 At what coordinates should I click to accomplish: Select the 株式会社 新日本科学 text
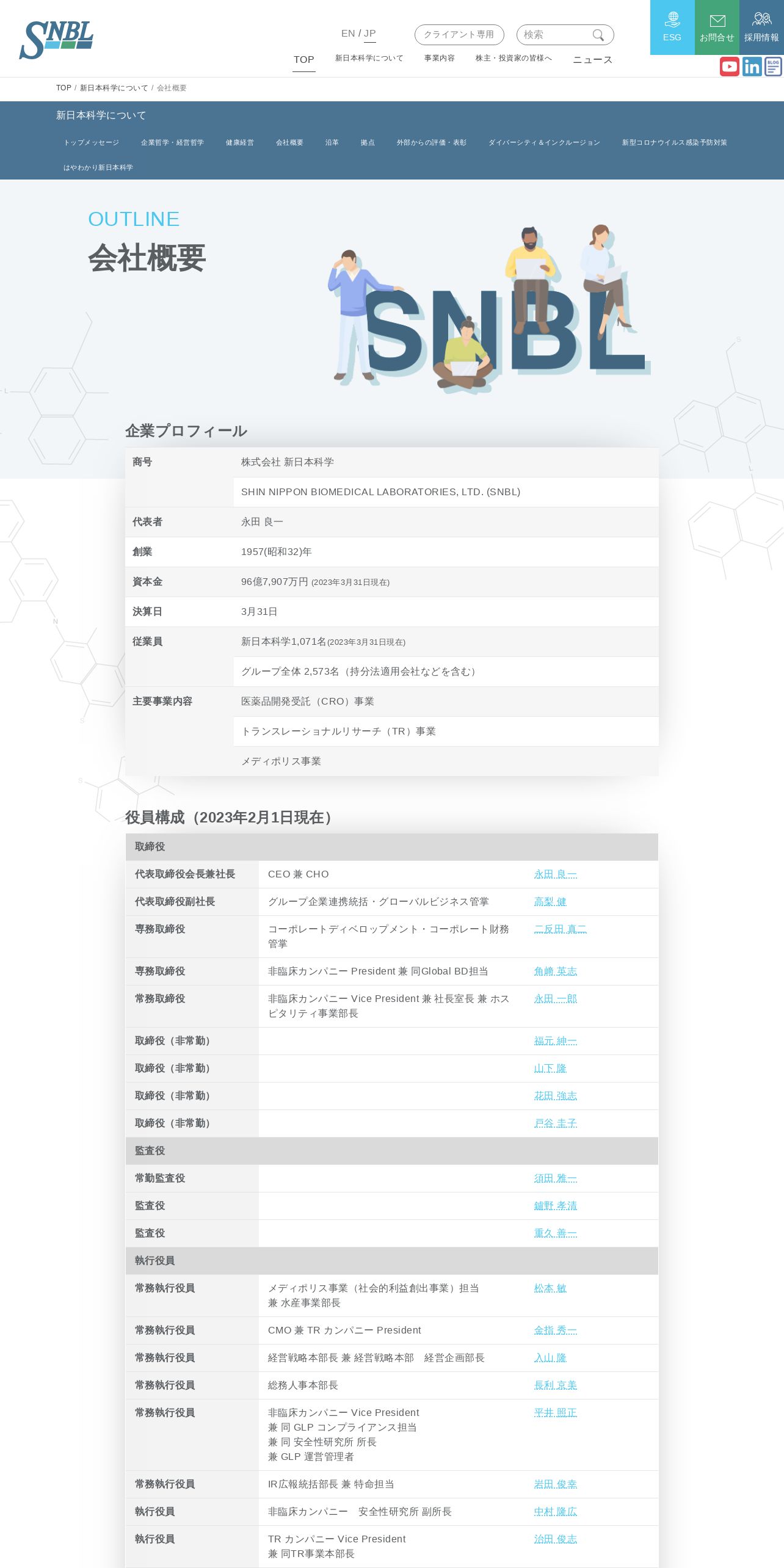pos(288,462)
